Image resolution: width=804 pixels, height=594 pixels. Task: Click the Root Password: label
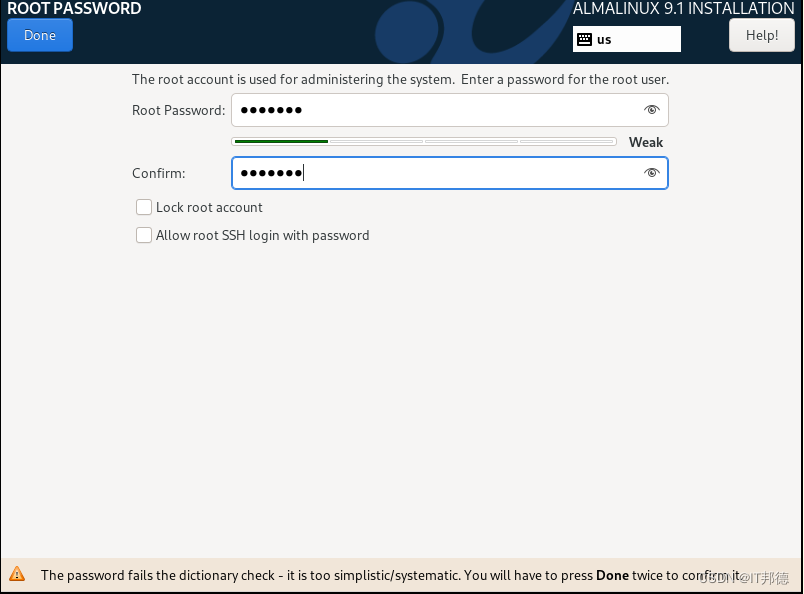point(178,110)
